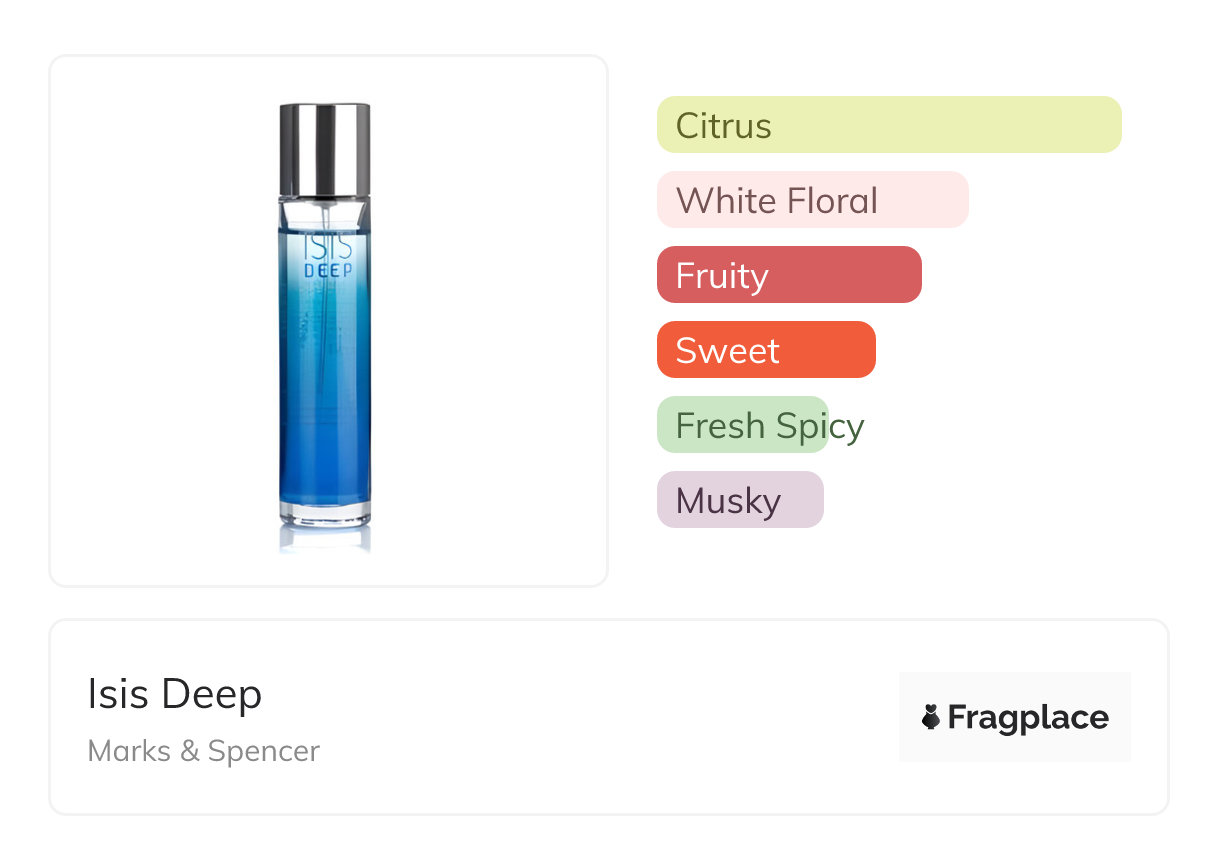Click the clear glass base of the bottle
1218x864 pixels.
click(324, 517)
